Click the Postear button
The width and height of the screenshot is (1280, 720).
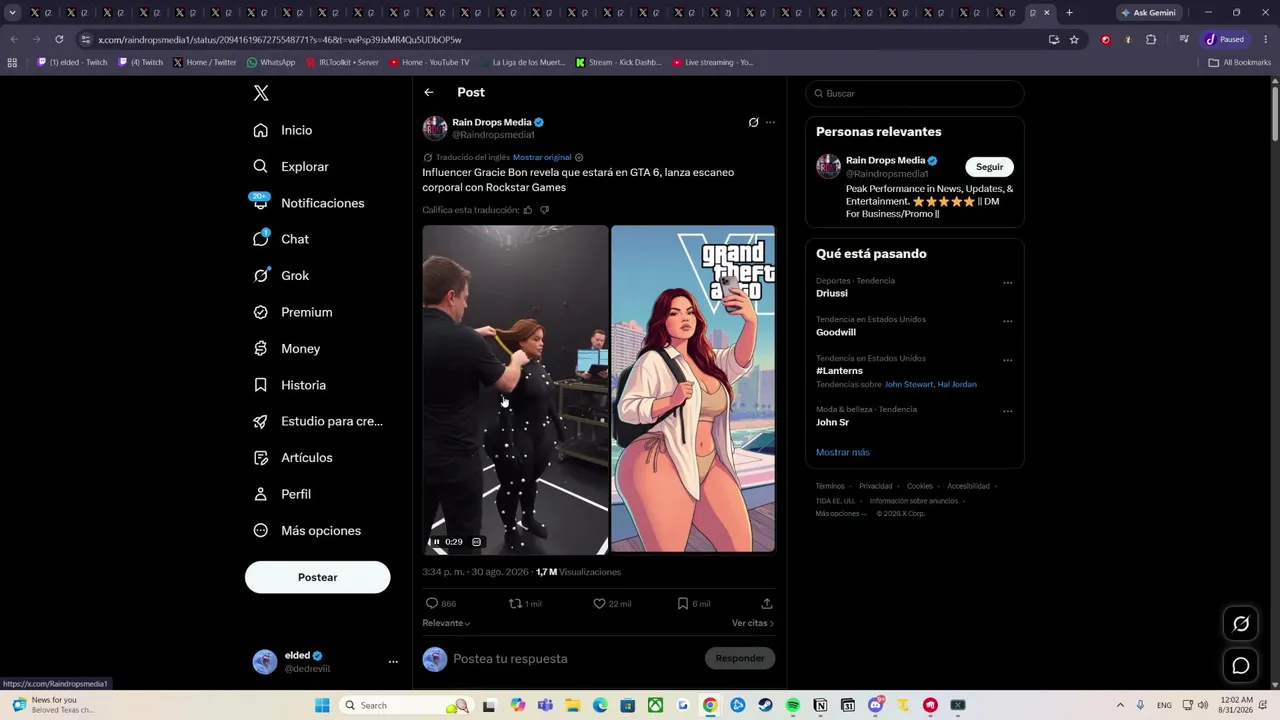click(x=318, y=577)
